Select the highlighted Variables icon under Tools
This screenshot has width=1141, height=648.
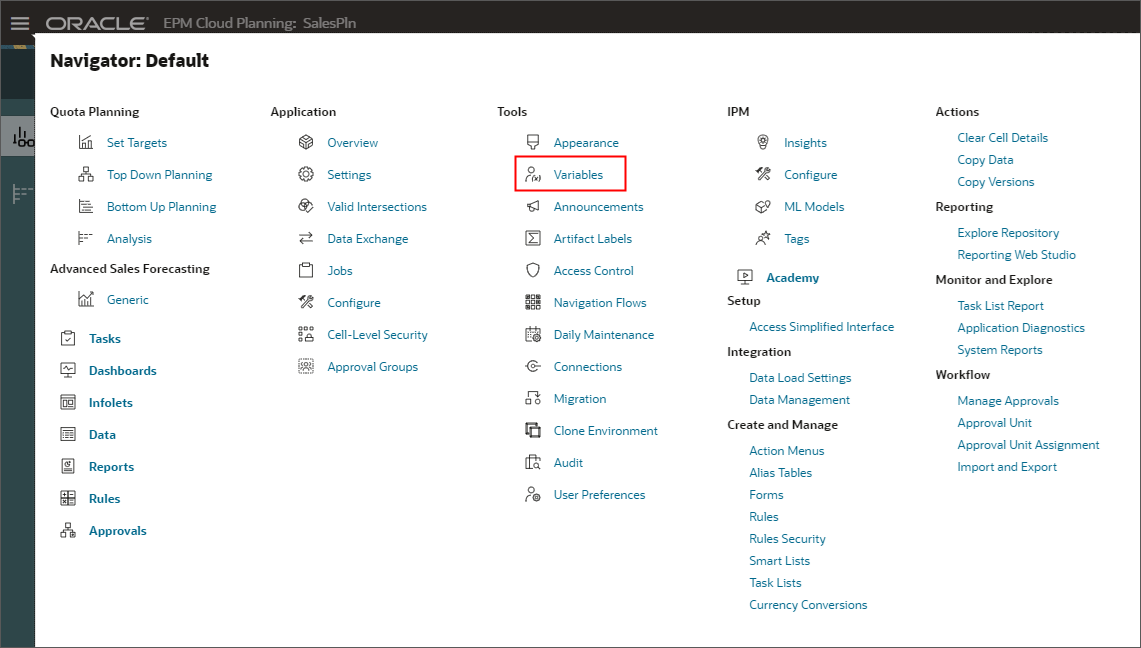533,174
